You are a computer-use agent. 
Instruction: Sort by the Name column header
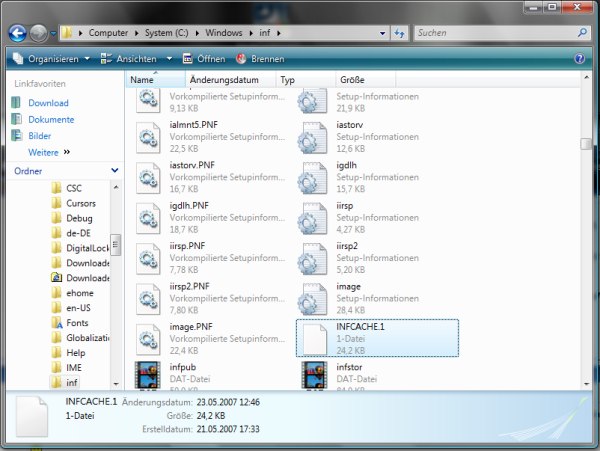[155, 80]
